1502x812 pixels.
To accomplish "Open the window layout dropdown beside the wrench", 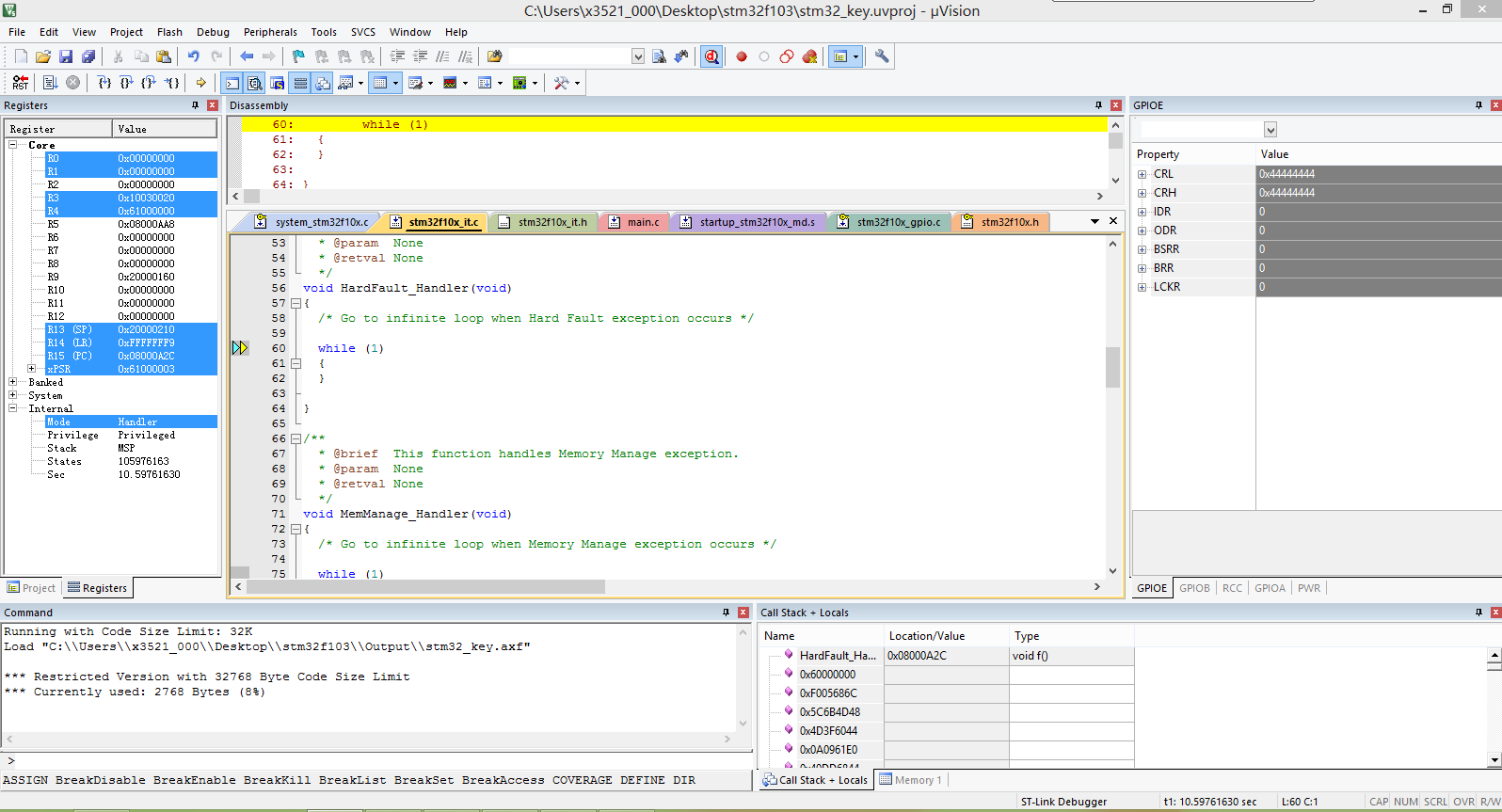I will (x=855, y=56).
